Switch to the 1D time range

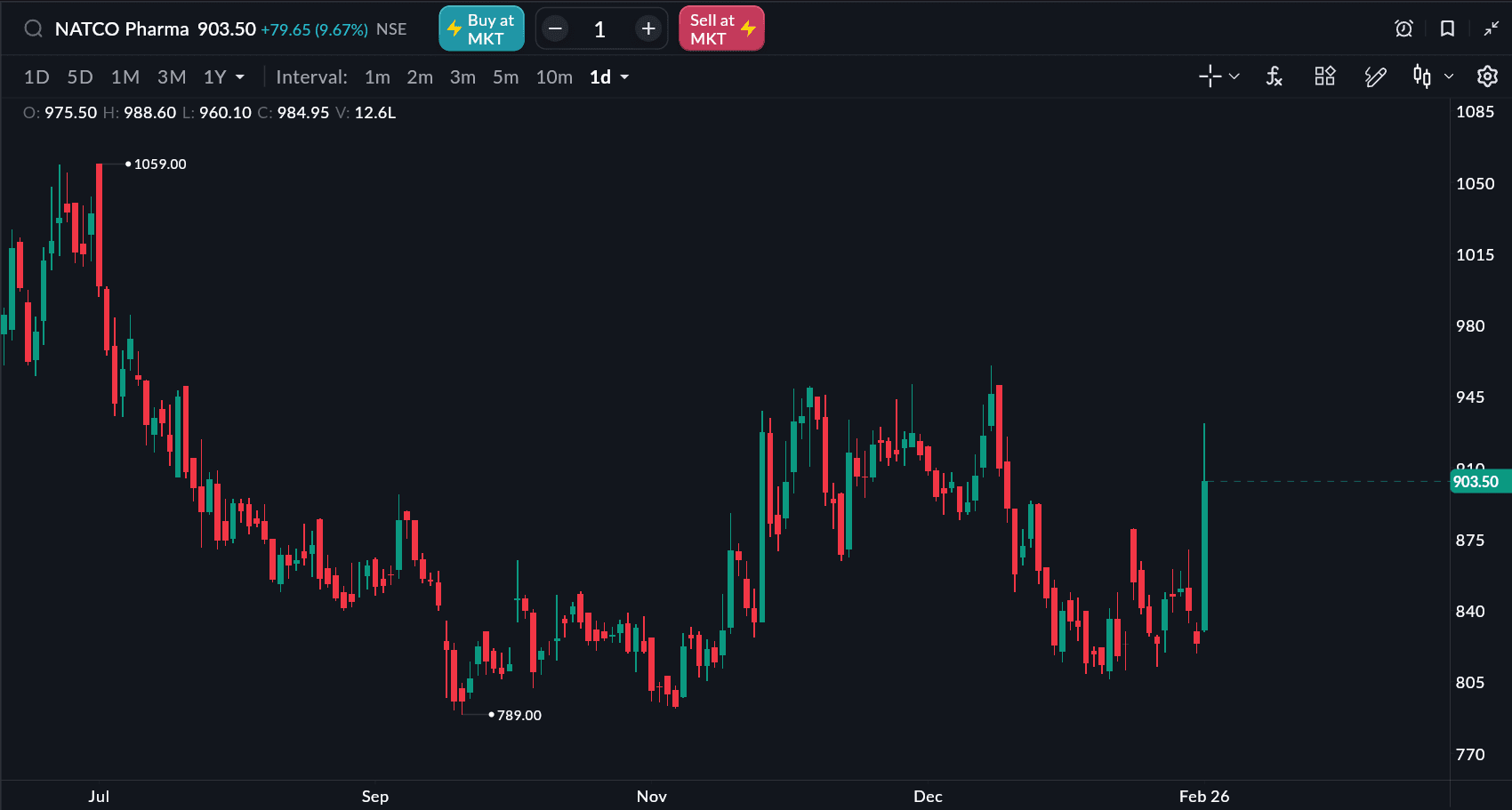[x=36, y=77]
